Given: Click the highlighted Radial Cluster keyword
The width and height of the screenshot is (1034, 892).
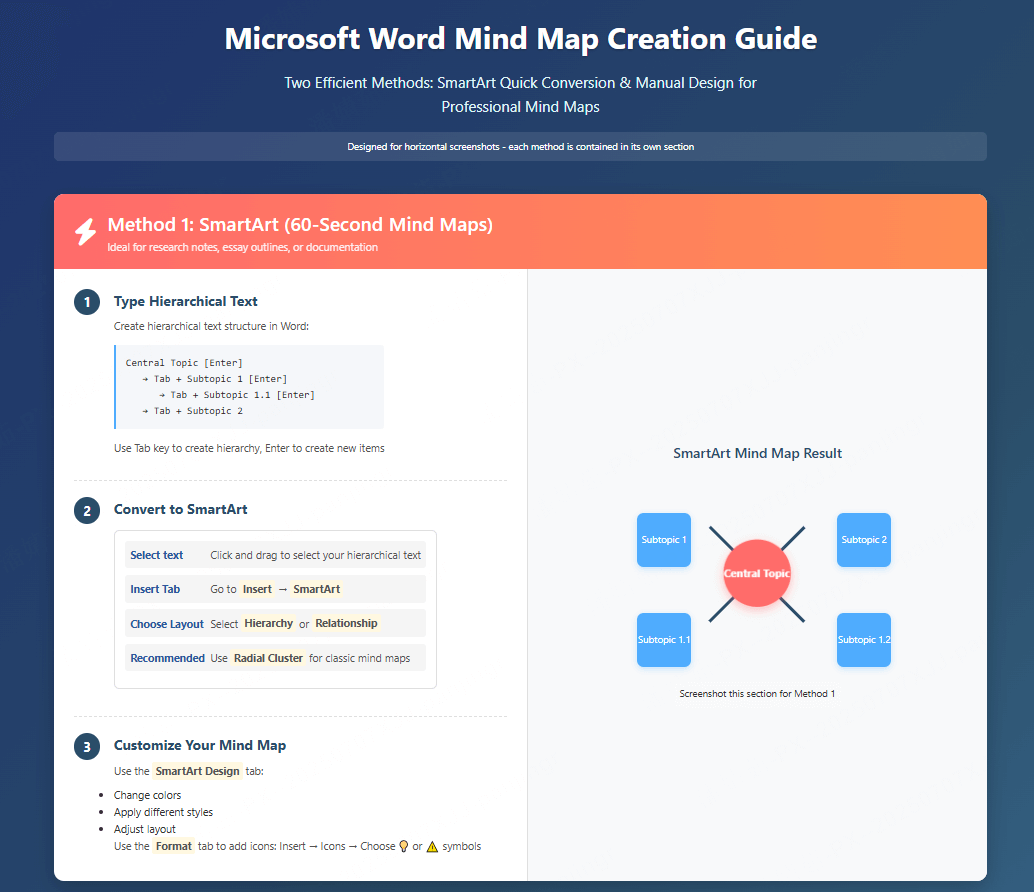Looking at the screenshot, I should coord(268,658).
